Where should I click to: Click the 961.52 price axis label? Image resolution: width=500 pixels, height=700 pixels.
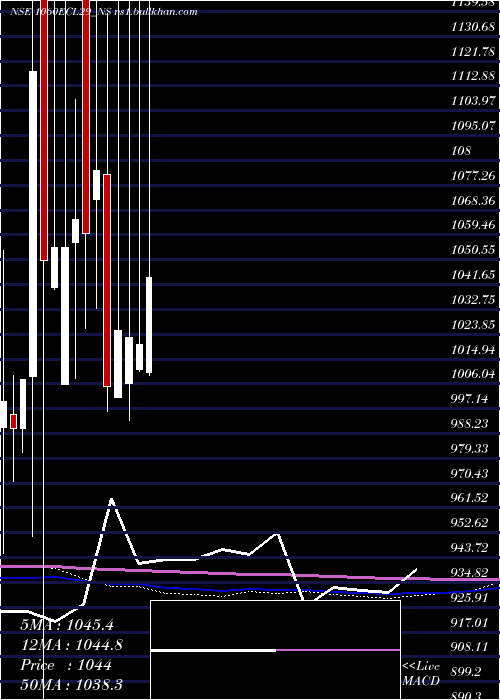pos(470,498)
